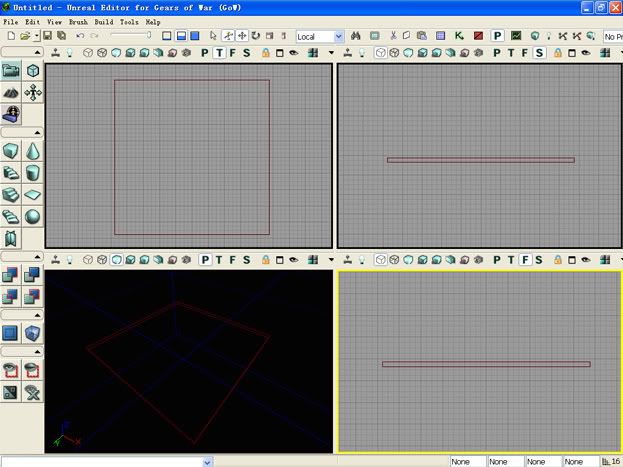Image resolution: width=623 pixels, height=467 pixels.
Task: Open the Brush menu
Action: [x=78, y=21]
